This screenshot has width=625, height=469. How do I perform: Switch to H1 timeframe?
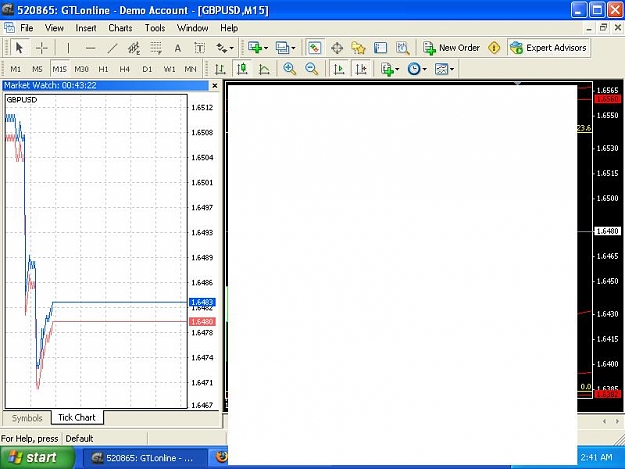coord(103,69)
